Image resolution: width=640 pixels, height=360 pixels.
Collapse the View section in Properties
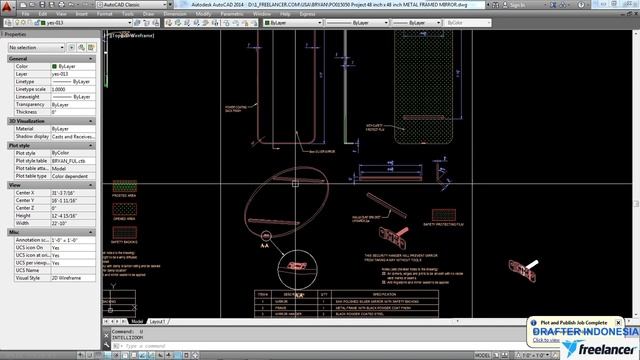90,185
